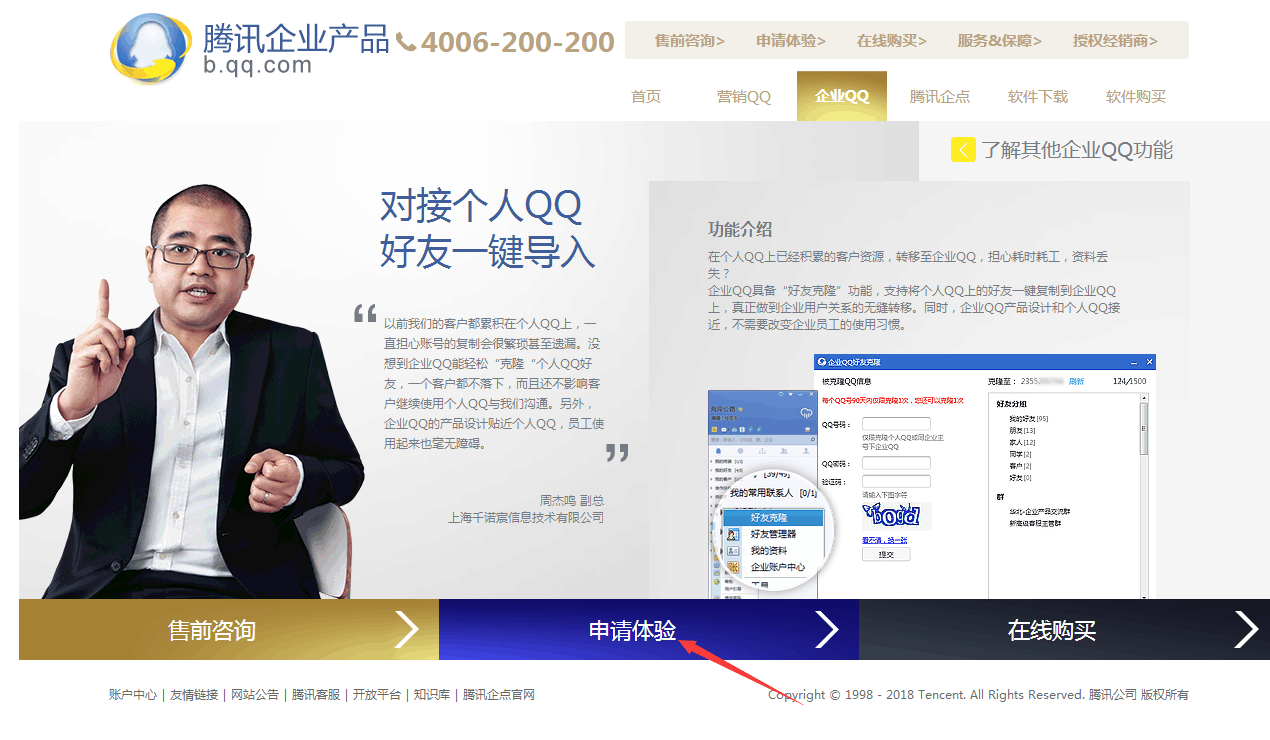Go to the 首页 tab
The height and width of the screenshot is (740, 1270).
(x=646, y=97)
